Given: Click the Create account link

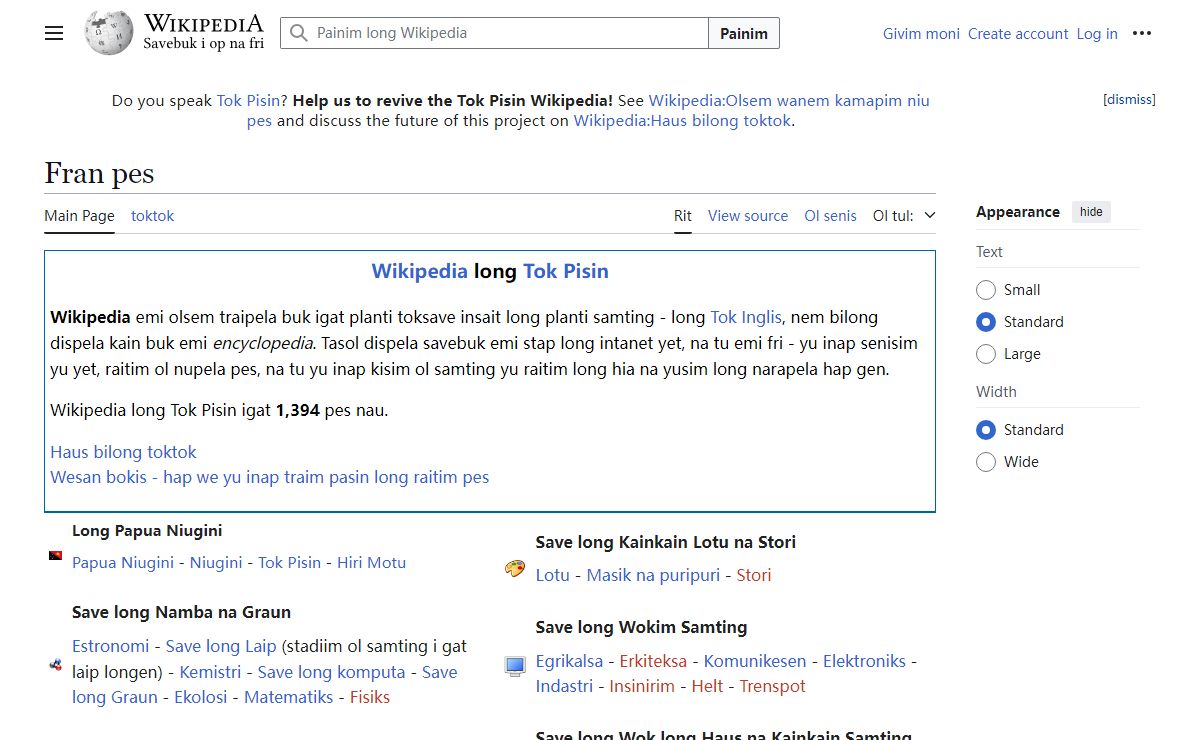Looking at the screenshot, I should pos(1018,33).
